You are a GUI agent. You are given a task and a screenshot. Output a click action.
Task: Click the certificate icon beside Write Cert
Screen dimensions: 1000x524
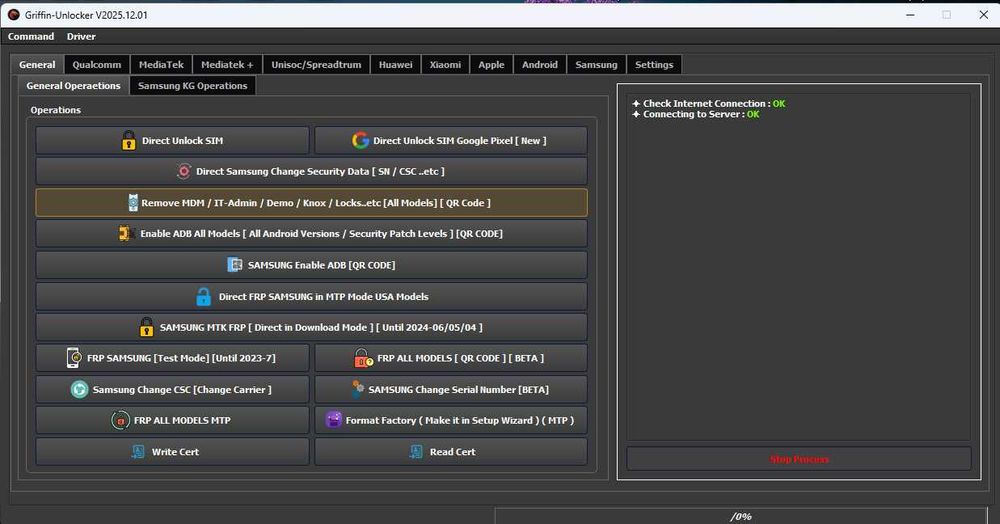point(138,451)
